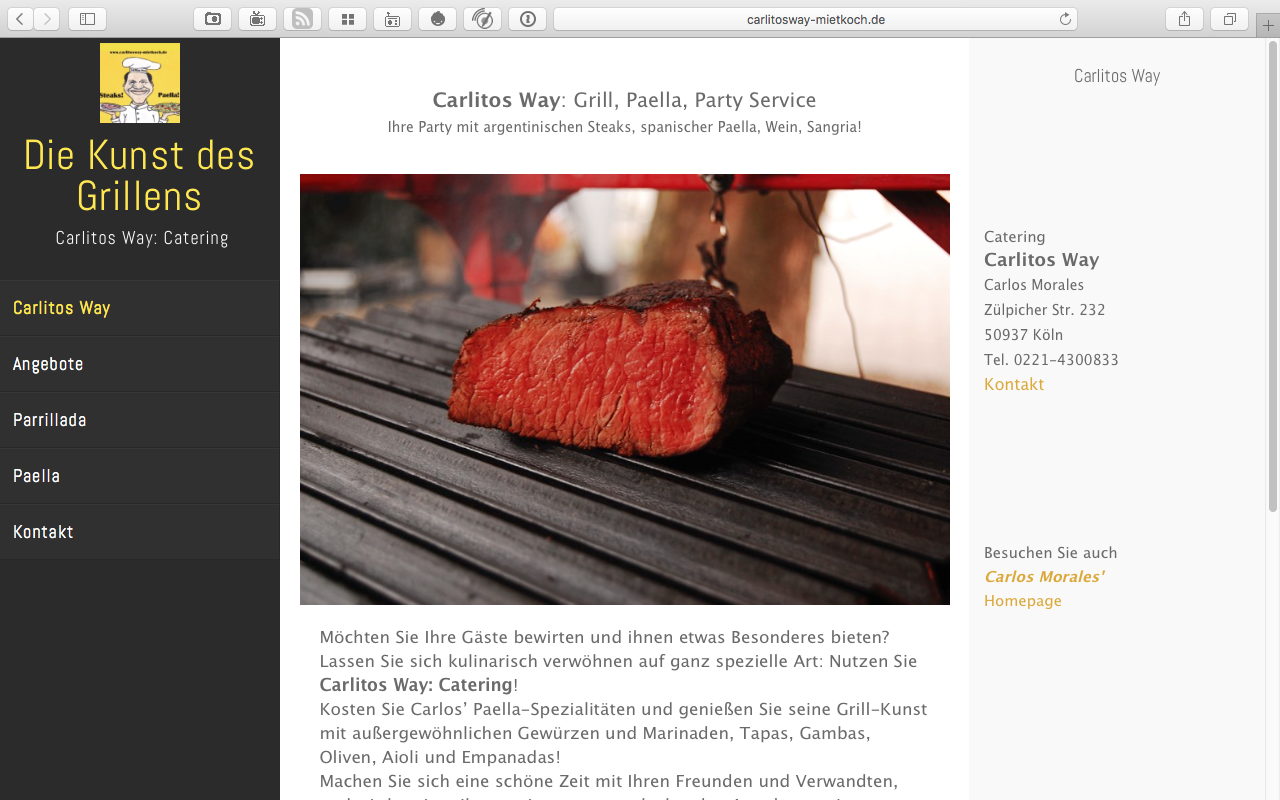This screenshot has height=800, width=1280.
Task: Reload the page with refresh arrow
Action: coord(1065,19)
